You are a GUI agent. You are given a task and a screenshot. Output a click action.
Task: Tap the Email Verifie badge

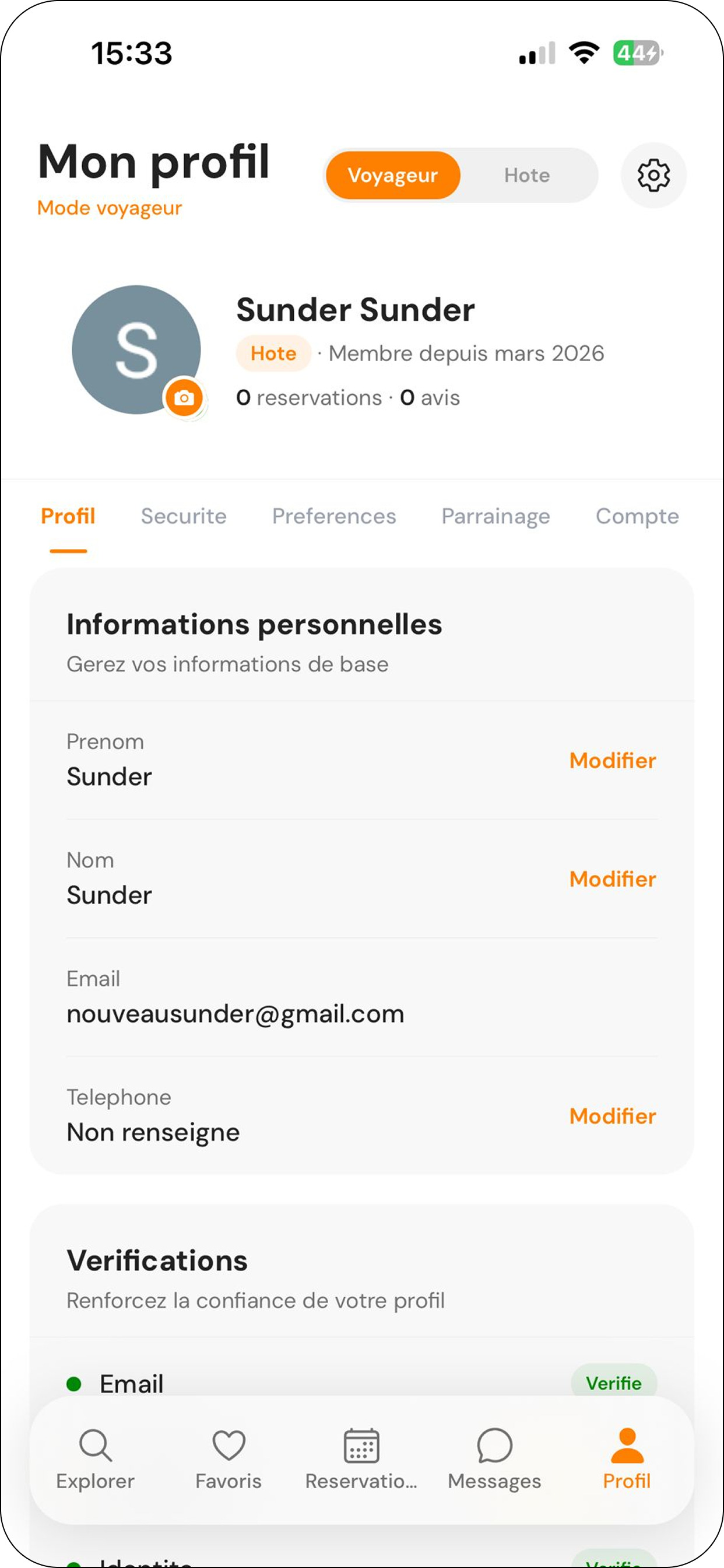pos(613,1383)
